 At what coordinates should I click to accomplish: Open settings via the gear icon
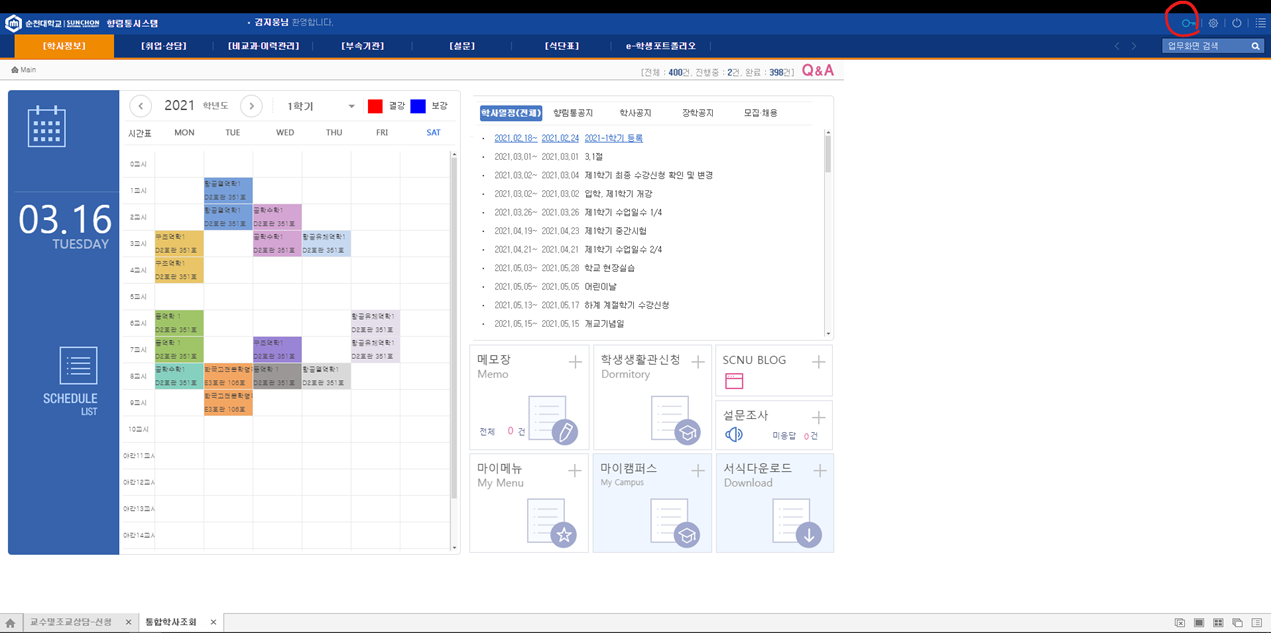coord(1213,23)
